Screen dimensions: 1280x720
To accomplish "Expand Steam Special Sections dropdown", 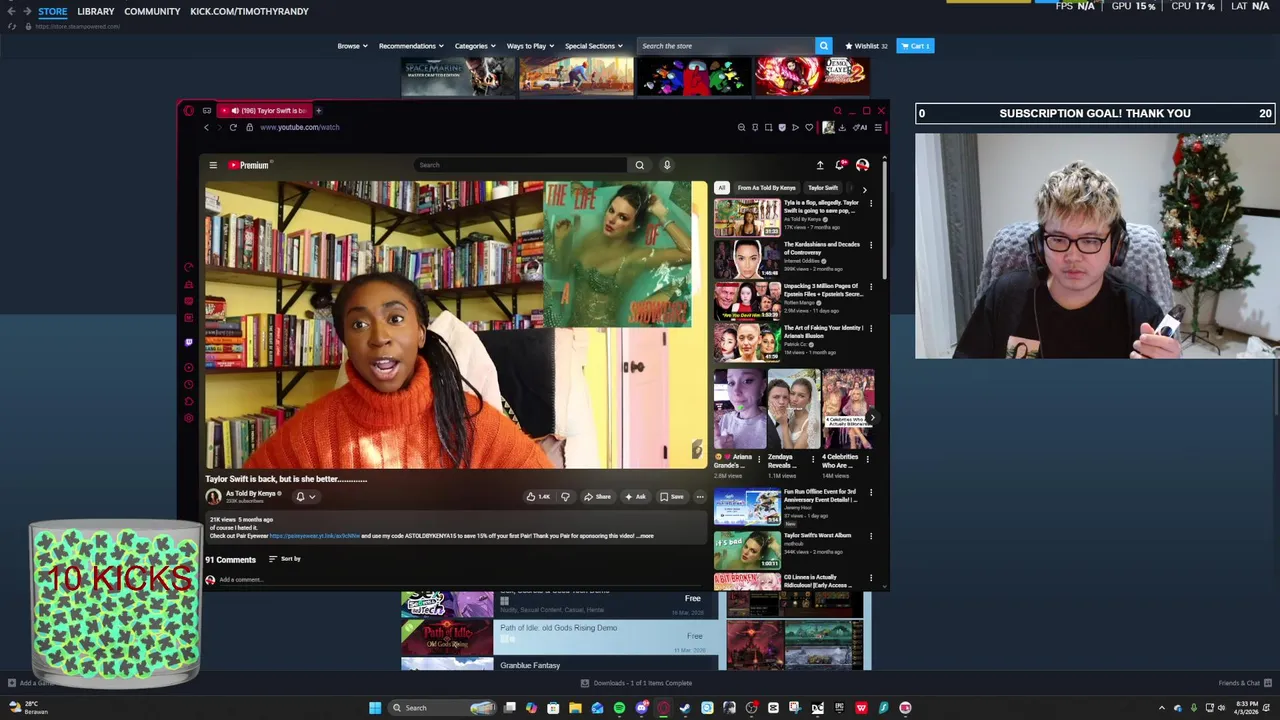I will click(x=594, y=46).
